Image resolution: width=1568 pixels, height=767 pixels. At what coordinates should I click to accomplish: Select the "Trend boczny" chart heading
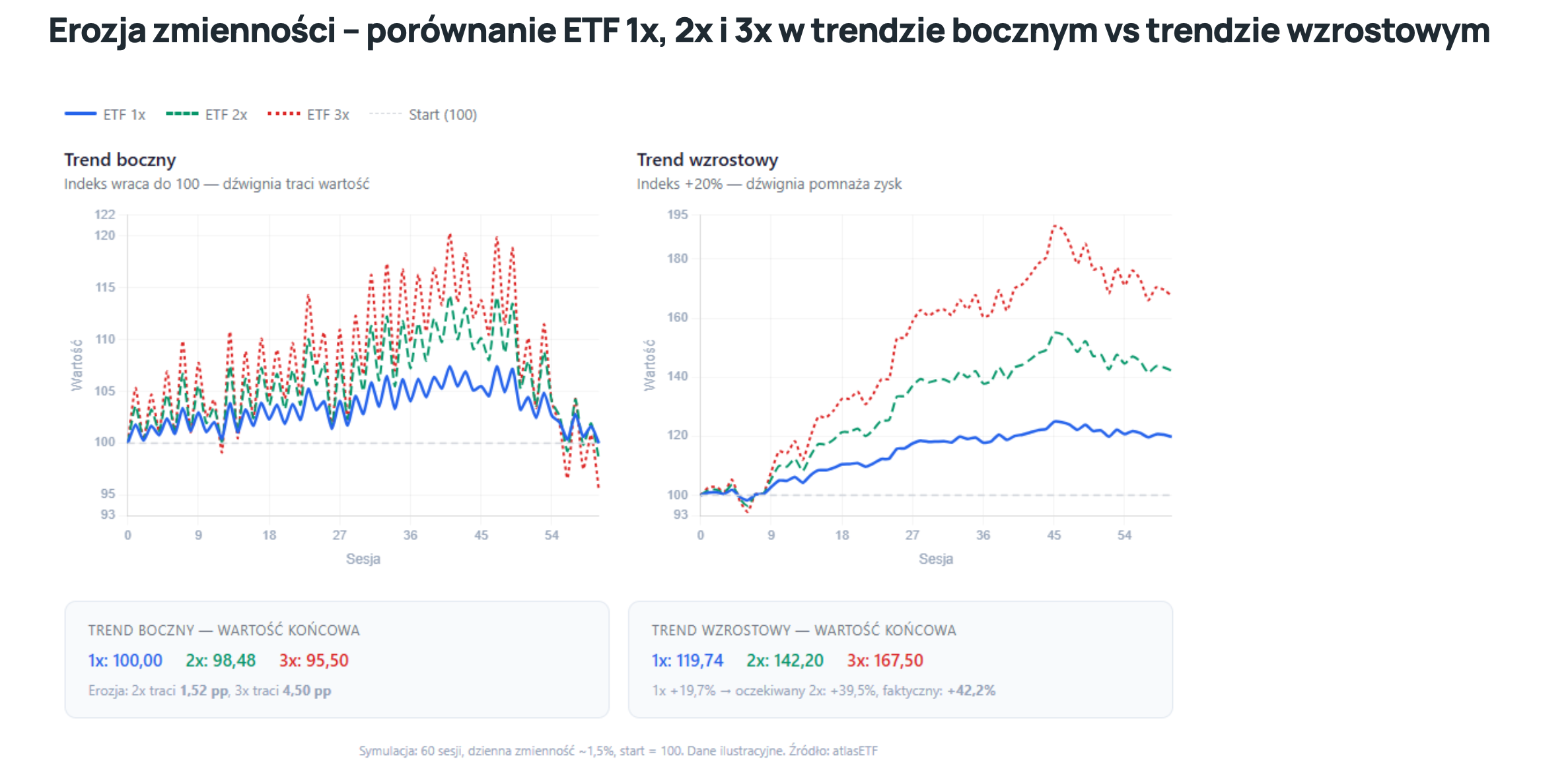coord(120,160)
